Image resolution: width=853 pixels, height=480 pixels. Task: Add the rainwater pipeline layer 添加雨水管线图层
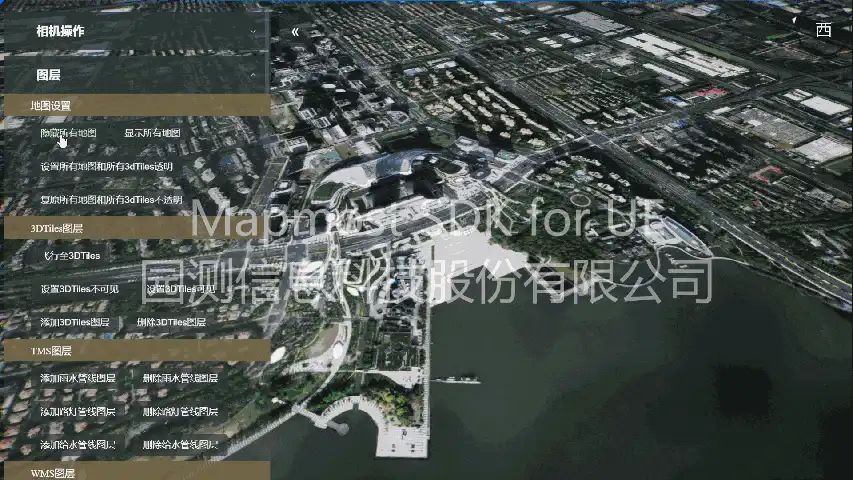tap(78, 378)
